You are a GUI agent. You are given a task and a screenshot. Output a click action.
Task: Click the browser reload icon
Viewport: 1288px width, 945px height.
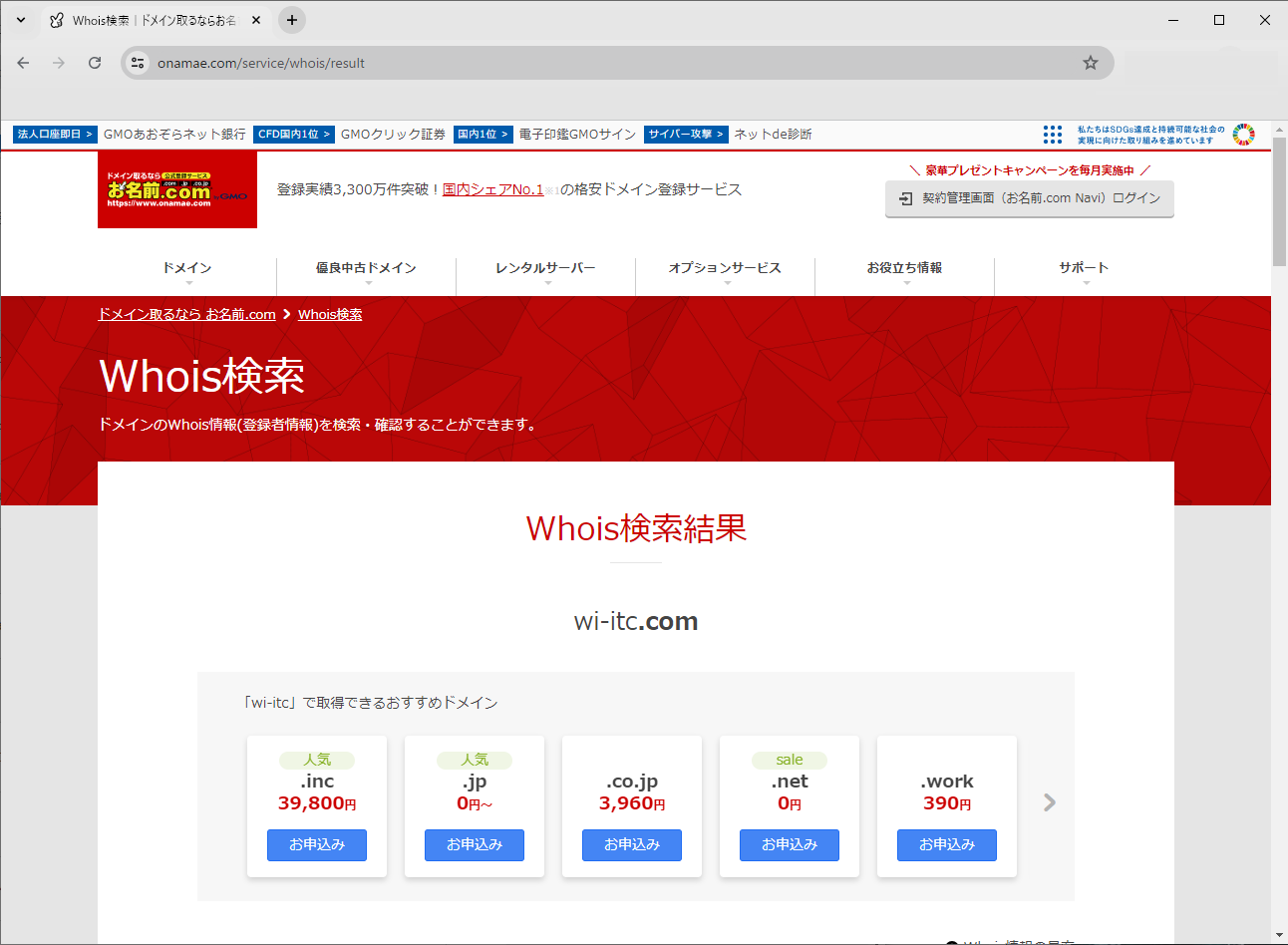95,63
